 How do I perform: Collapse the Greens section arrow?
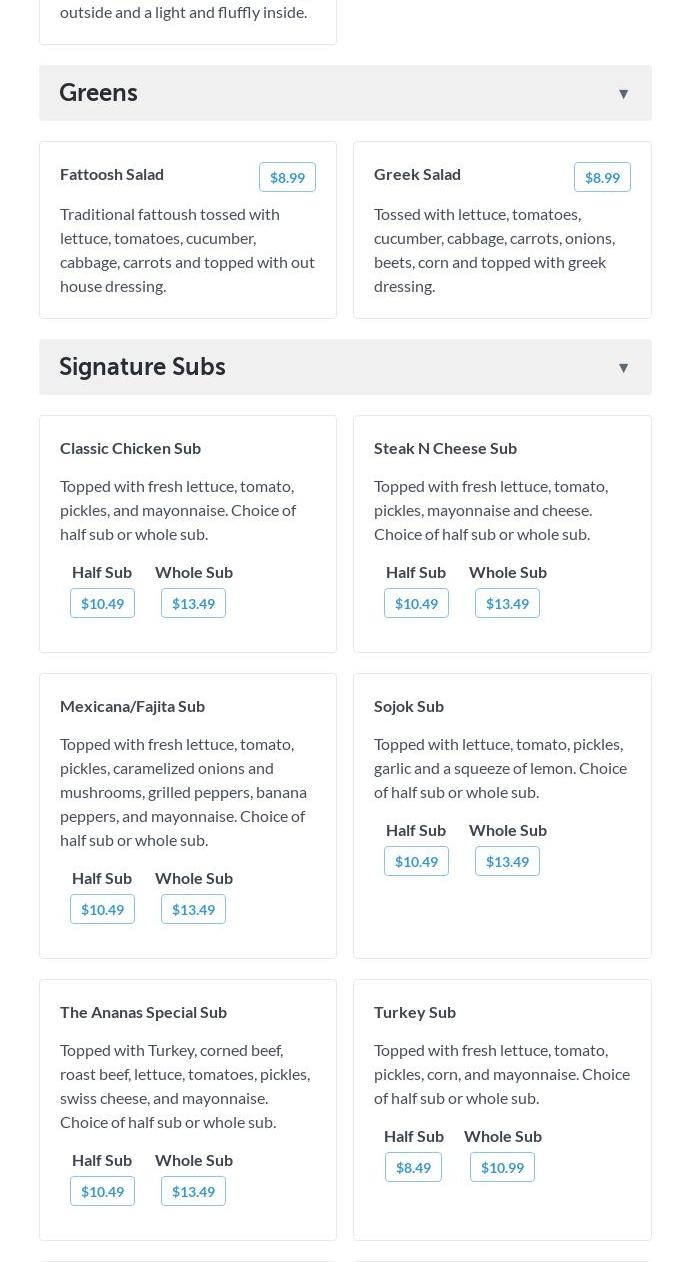623,94
